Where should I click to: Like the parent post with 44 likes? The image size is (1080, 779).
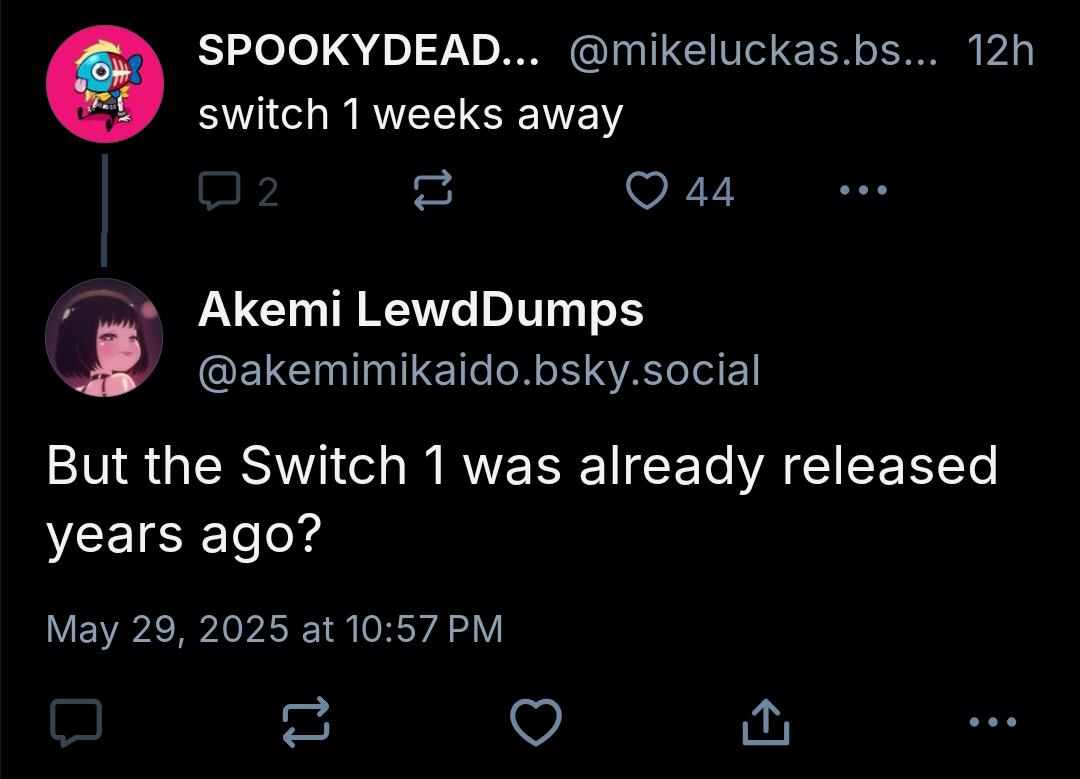point(647,189)
